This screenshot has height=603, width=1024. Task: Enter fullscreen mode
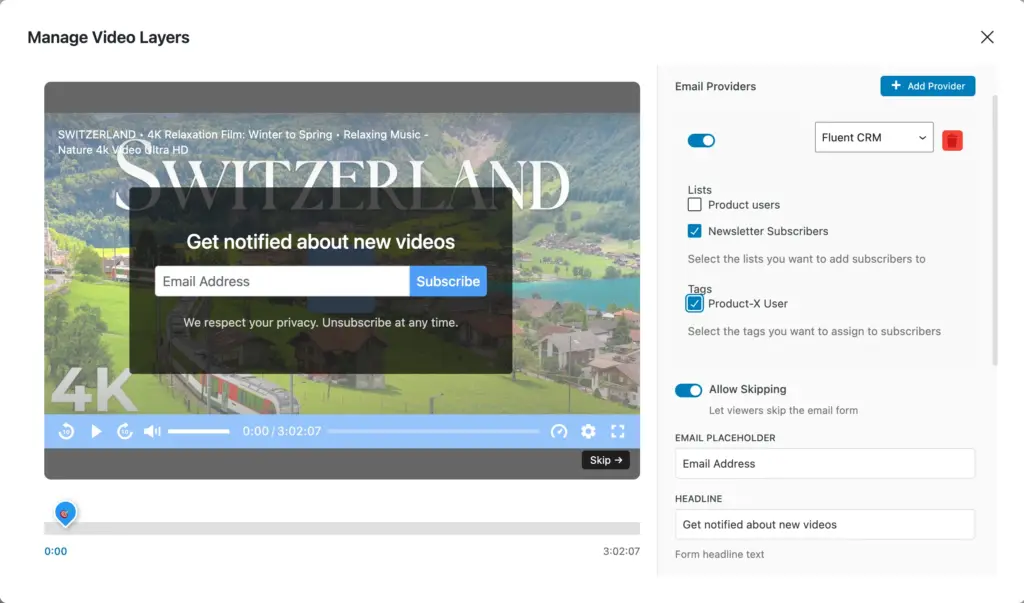click(617, 431)
